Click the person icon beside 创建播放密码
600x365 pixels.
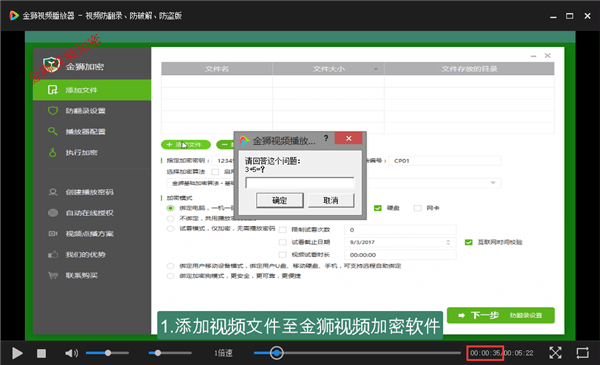[x=53, y=192]
